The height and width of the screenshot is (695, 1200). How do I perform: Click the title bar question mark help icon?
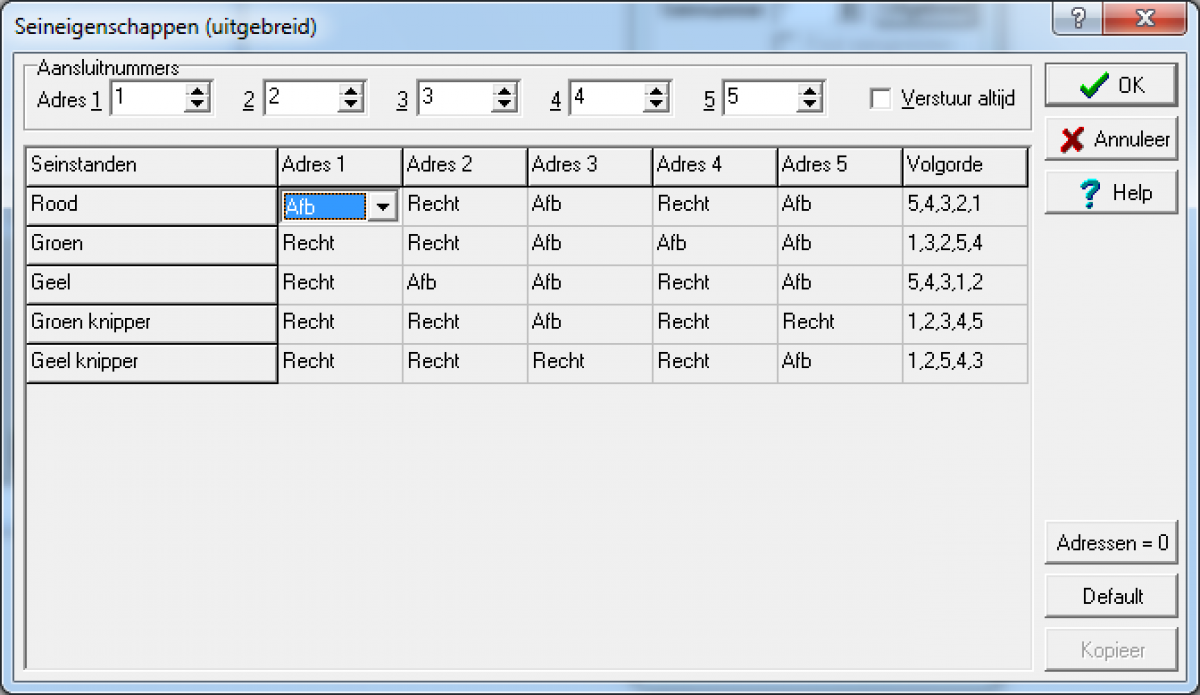click(x=1078, y=20)
